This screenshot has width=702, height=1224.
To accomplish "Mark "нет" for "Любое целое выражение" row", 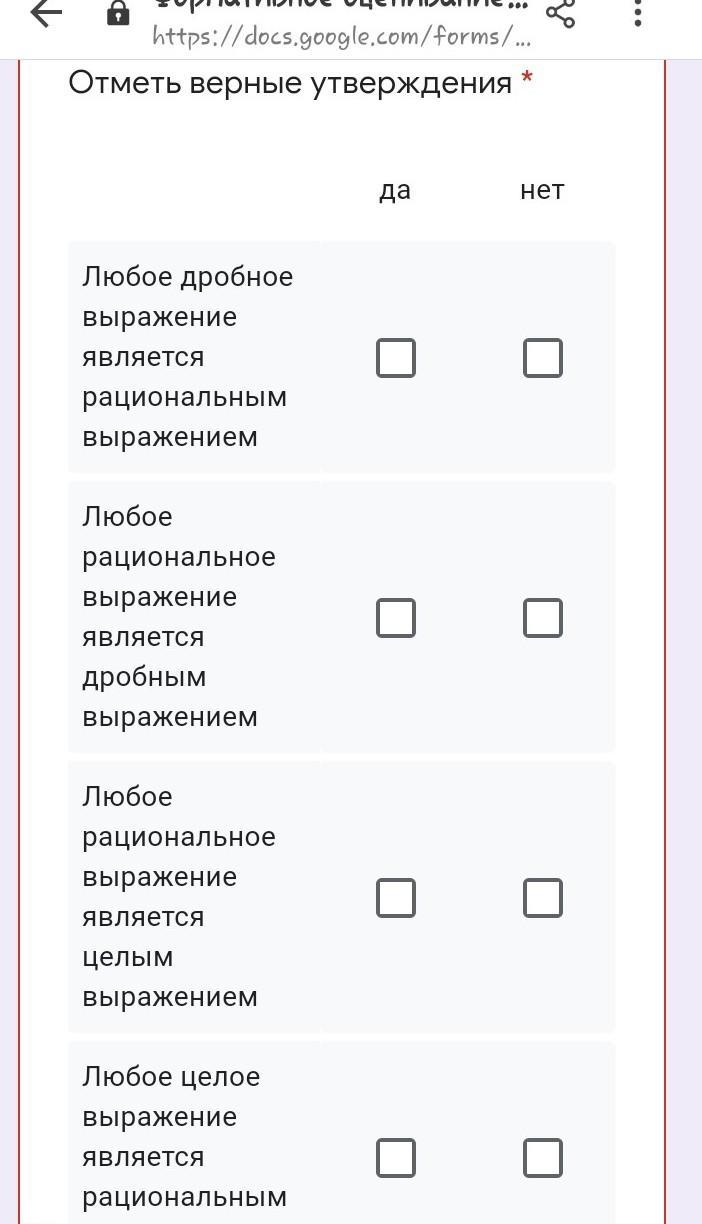I will coord(543,1158).
